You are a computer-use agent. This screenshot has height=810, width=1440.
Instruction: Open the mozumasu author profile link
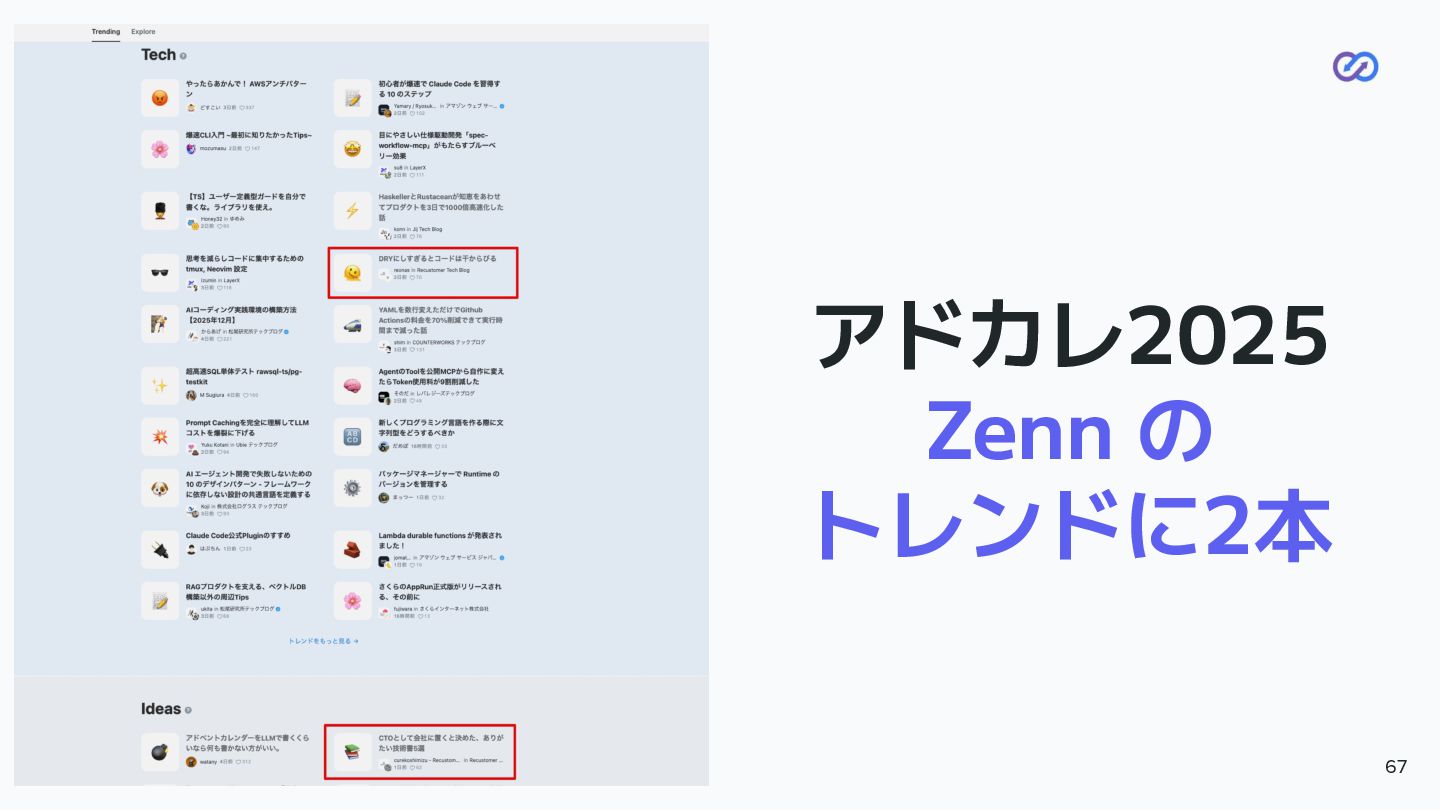pos(214,148)
